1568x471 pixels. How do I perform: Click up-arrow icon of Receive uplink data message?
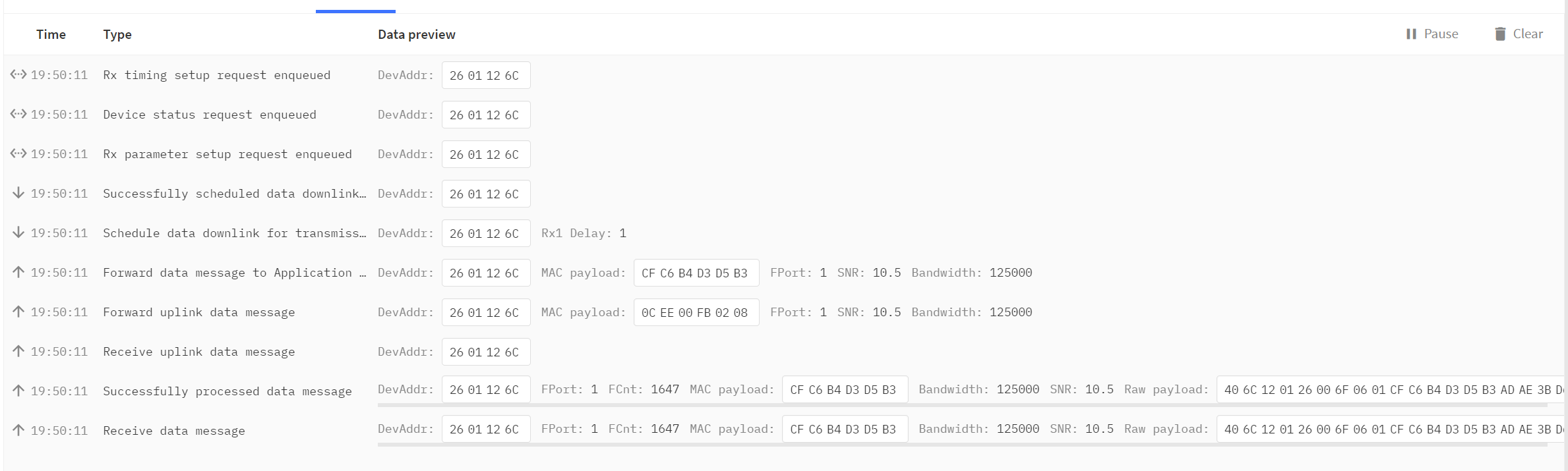click(18, 351)
